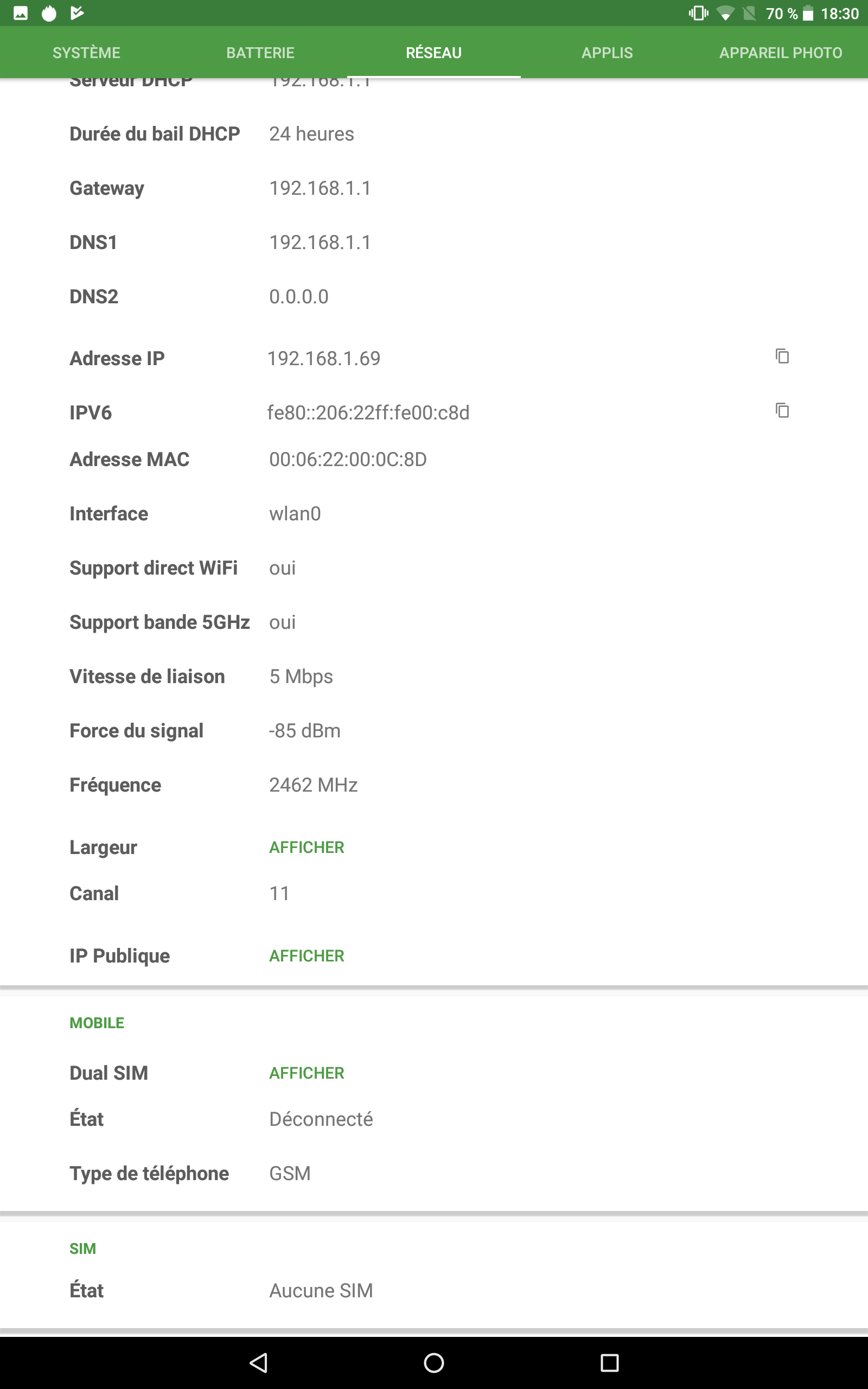This screenshot has height=1389, width=868.
Task: Copy the Adresse IP value icon
Action: tap(782, 356)
